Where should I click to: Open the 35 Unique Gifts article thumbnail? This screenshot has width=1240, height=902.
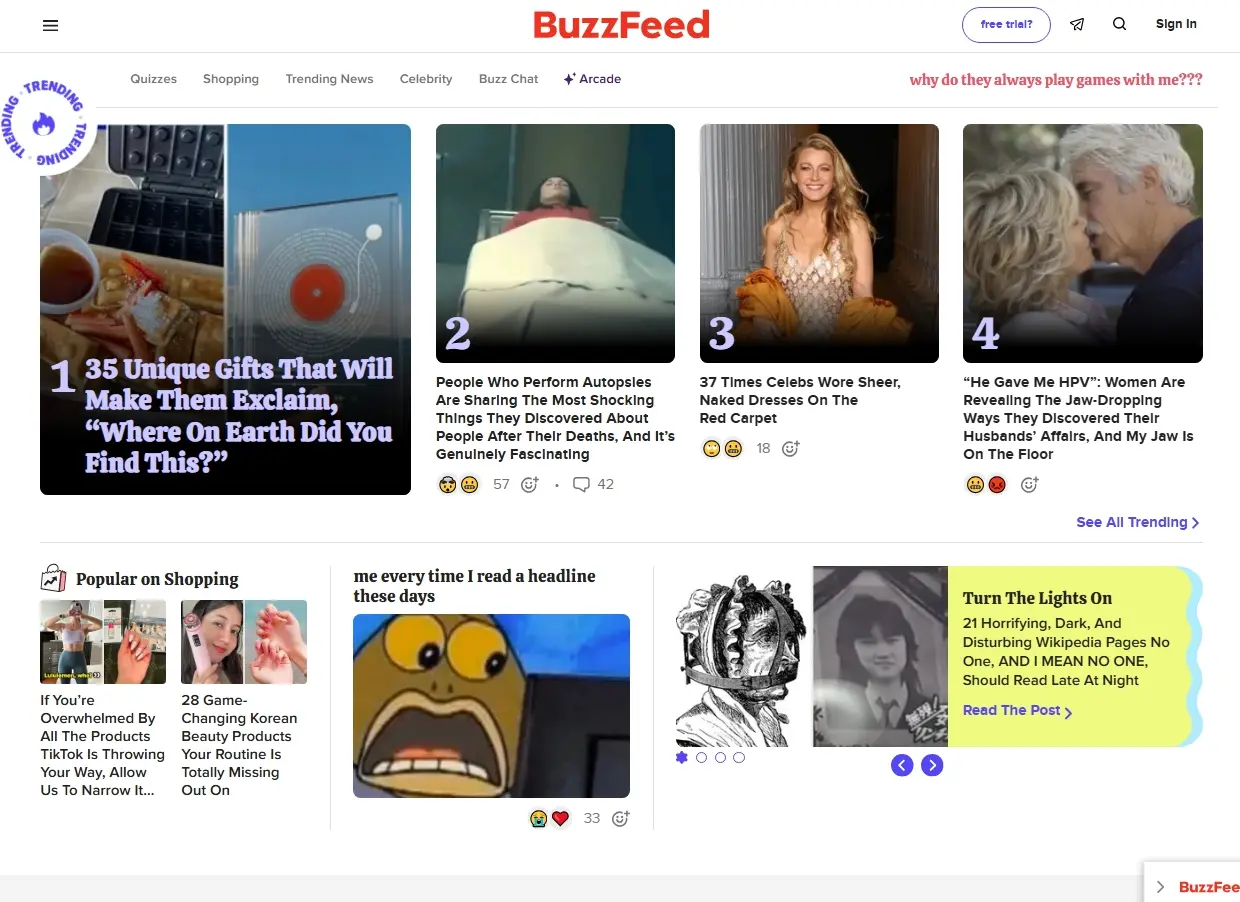point(225,309)
